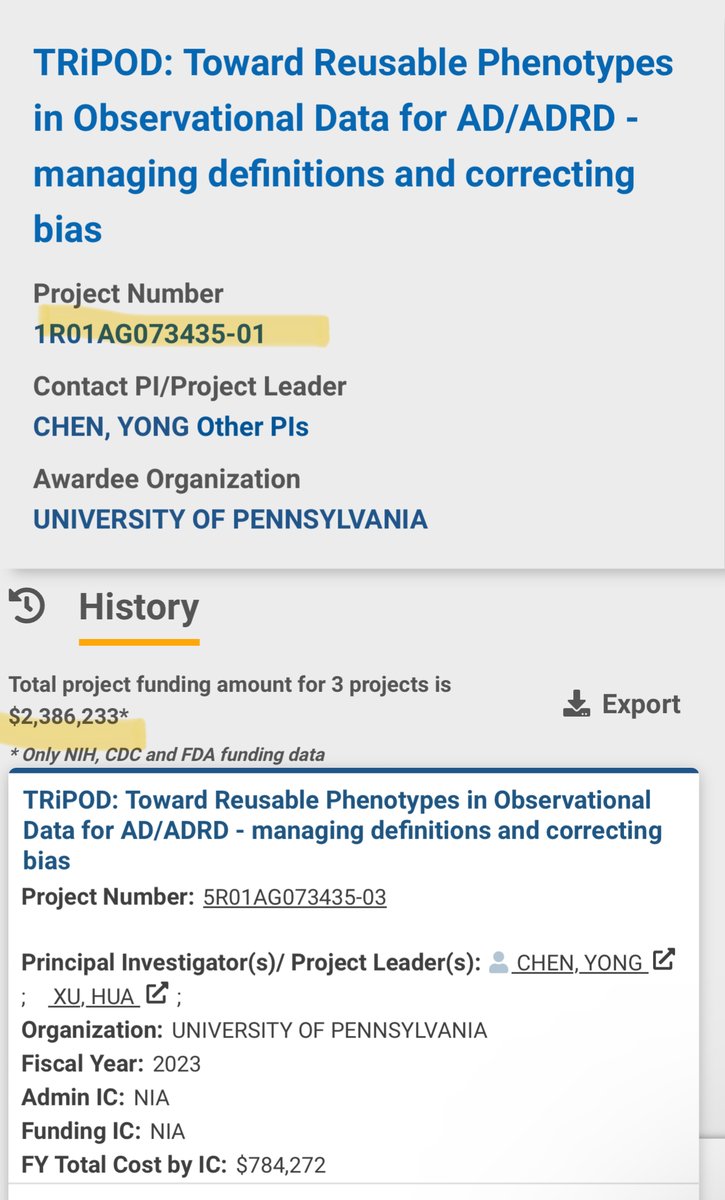Image resolution: width=725 pixels, height=1200 pixels.
Task: Open project number 5R01AG073435-03 link
Action: 294,897
